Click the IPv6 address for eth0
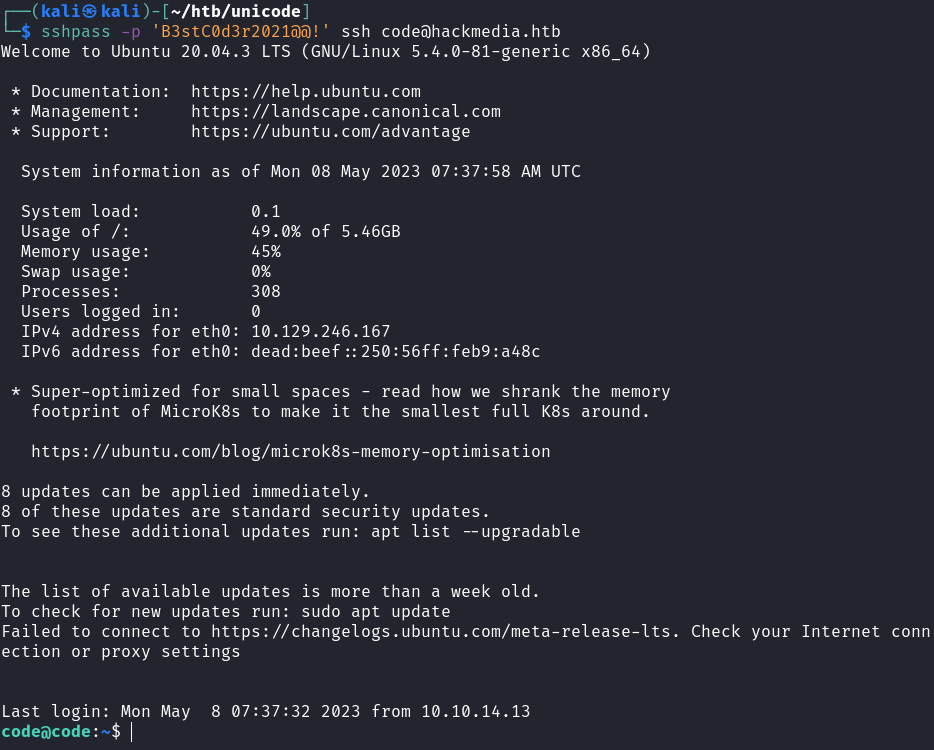This screenshot has height=750, width=934. 396,351
